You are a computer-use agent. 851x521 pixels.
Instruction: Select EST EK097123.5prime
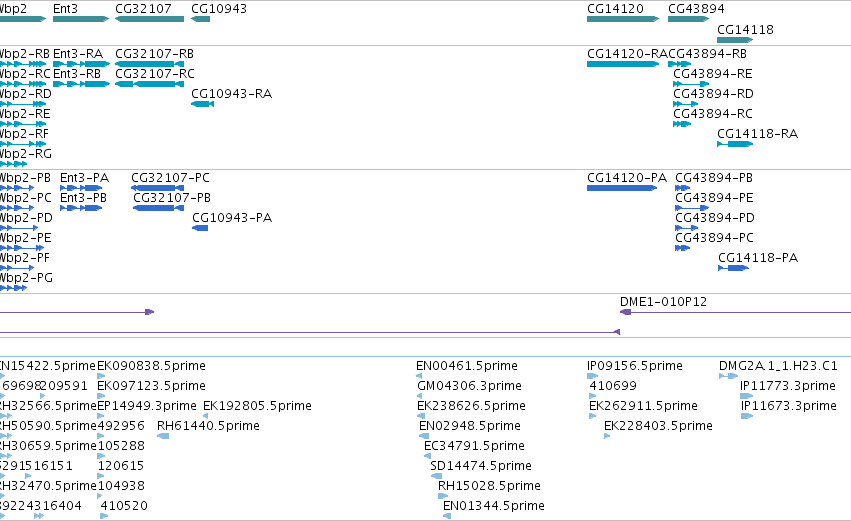click(101, 396)
